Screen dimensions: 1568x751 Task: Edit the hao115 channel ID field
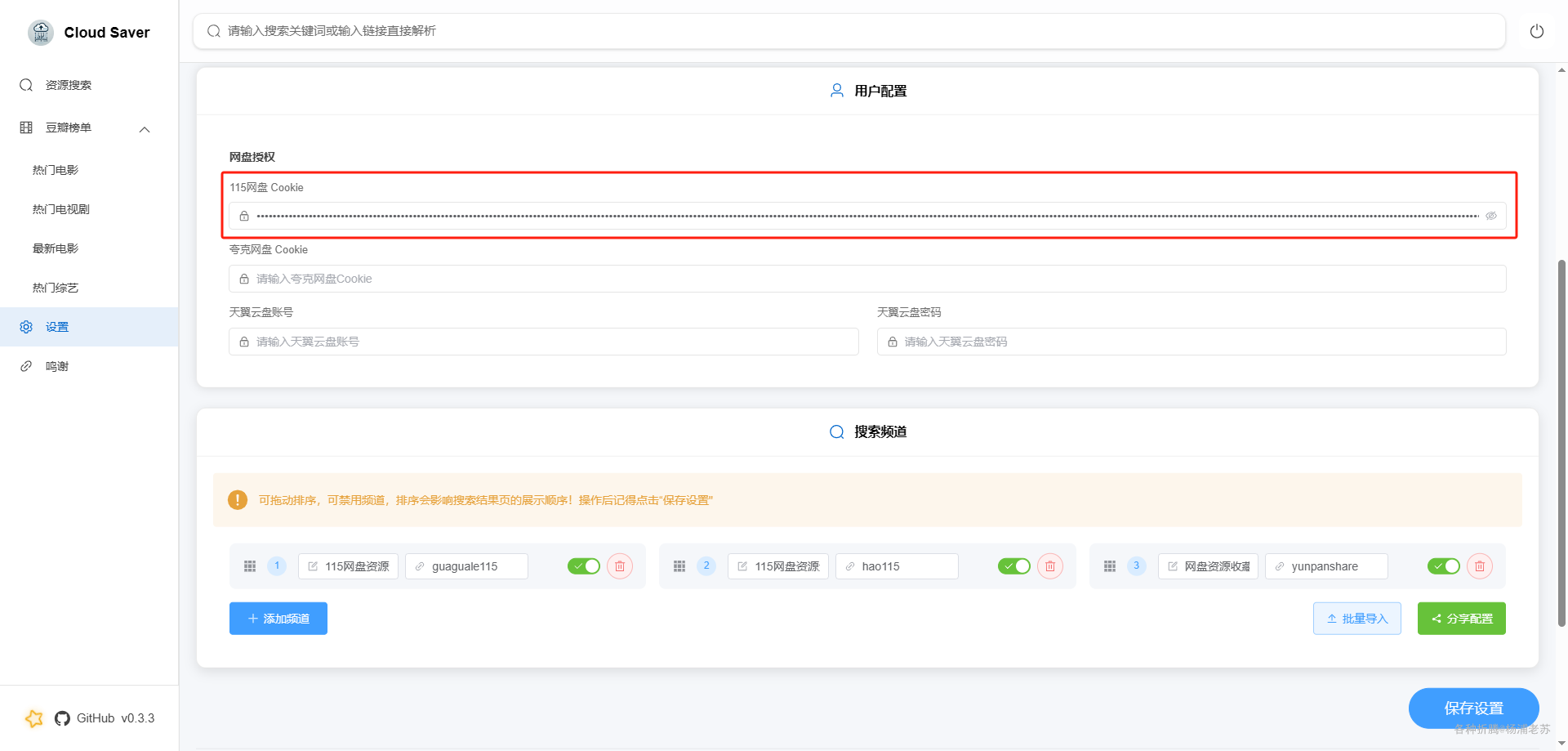coord(897,566)
